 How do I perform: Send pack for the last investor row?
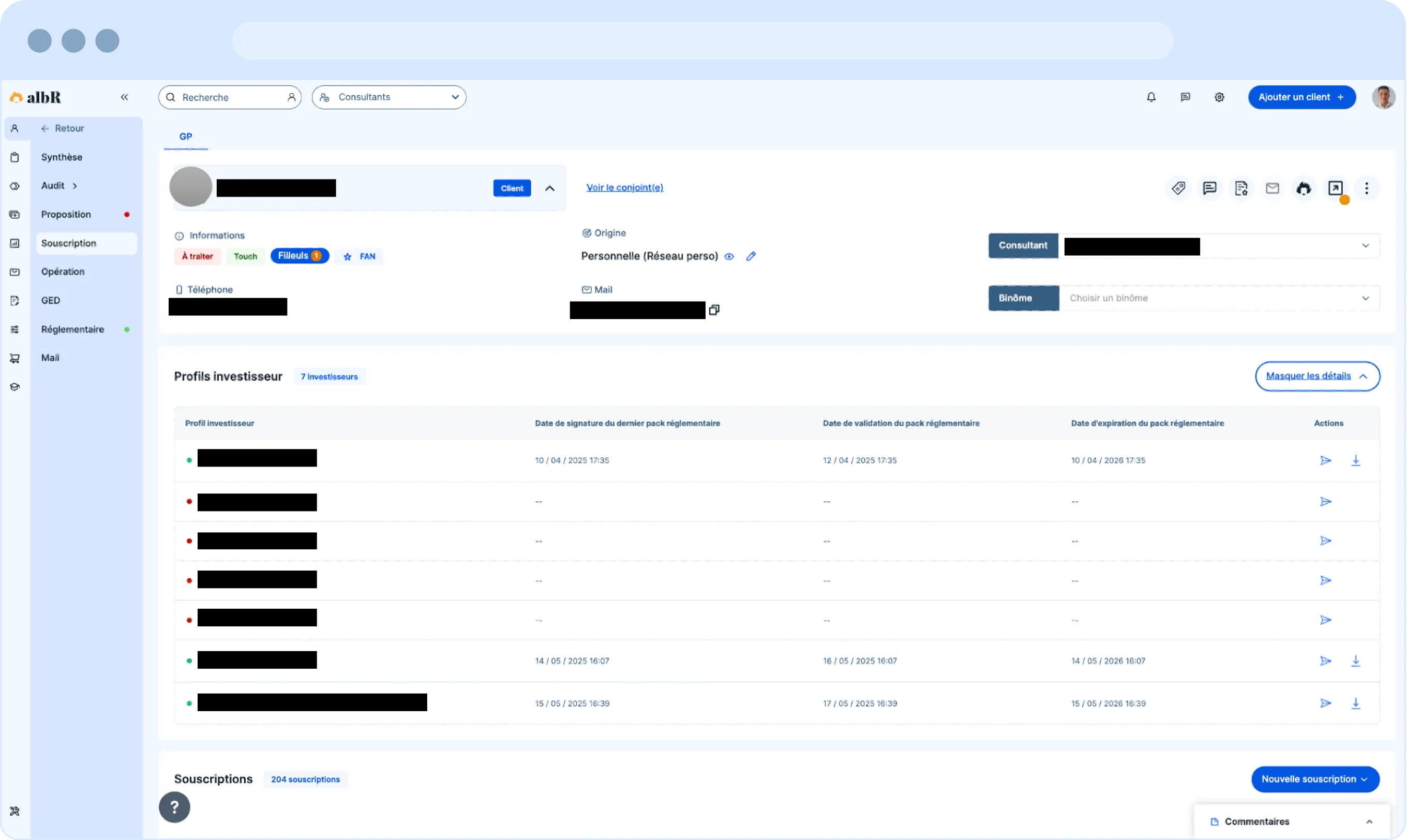coord(1325,703)
